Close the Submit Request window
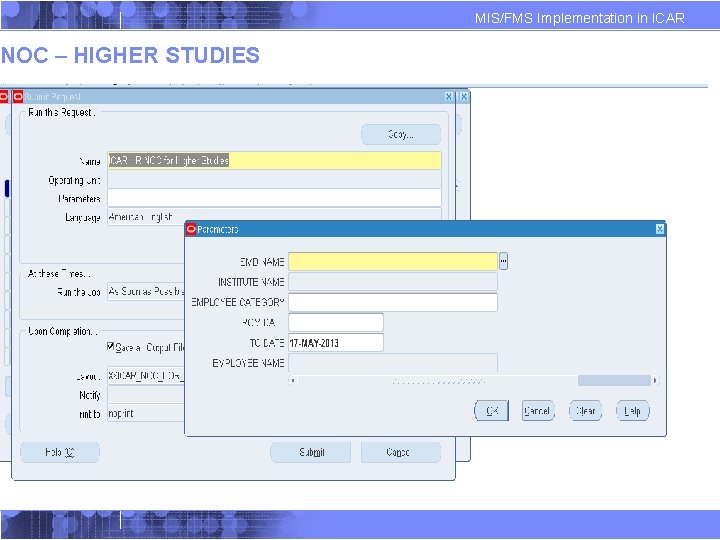 click(x=449, y=96)
